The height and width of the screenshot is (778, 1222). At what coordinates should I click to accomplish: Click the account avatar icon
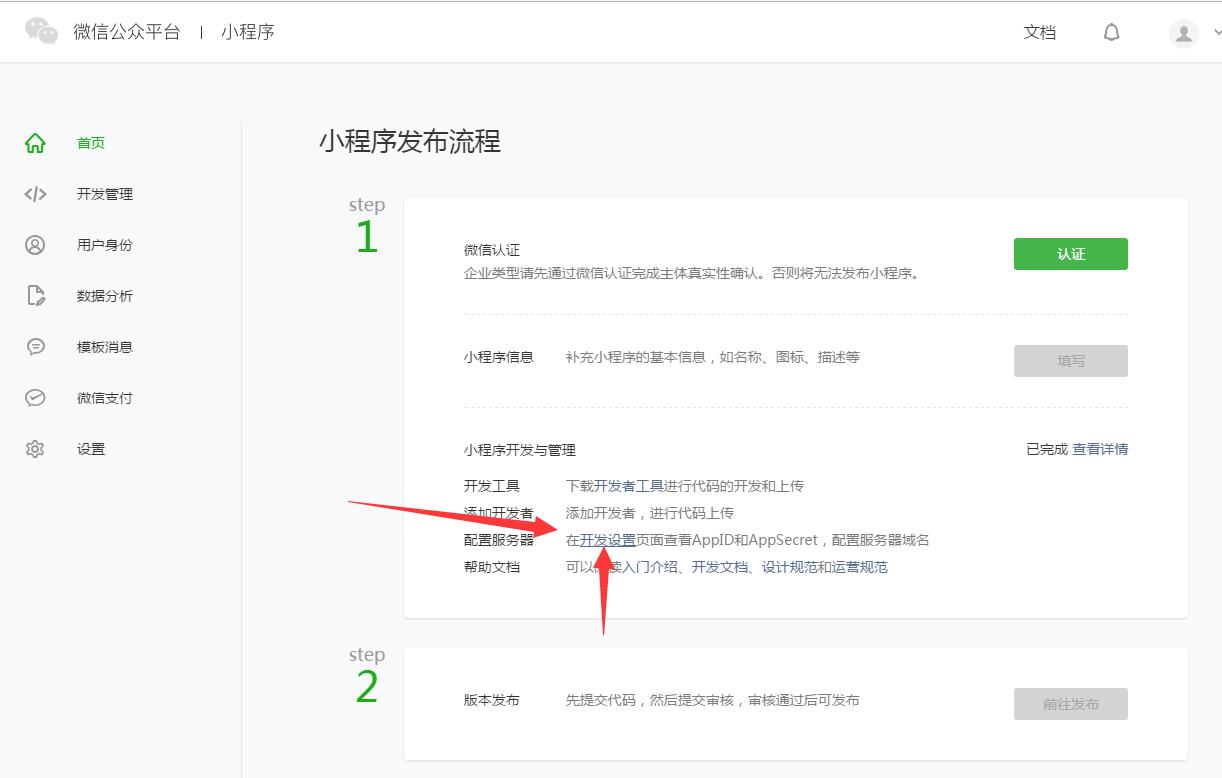point(1182,31)
